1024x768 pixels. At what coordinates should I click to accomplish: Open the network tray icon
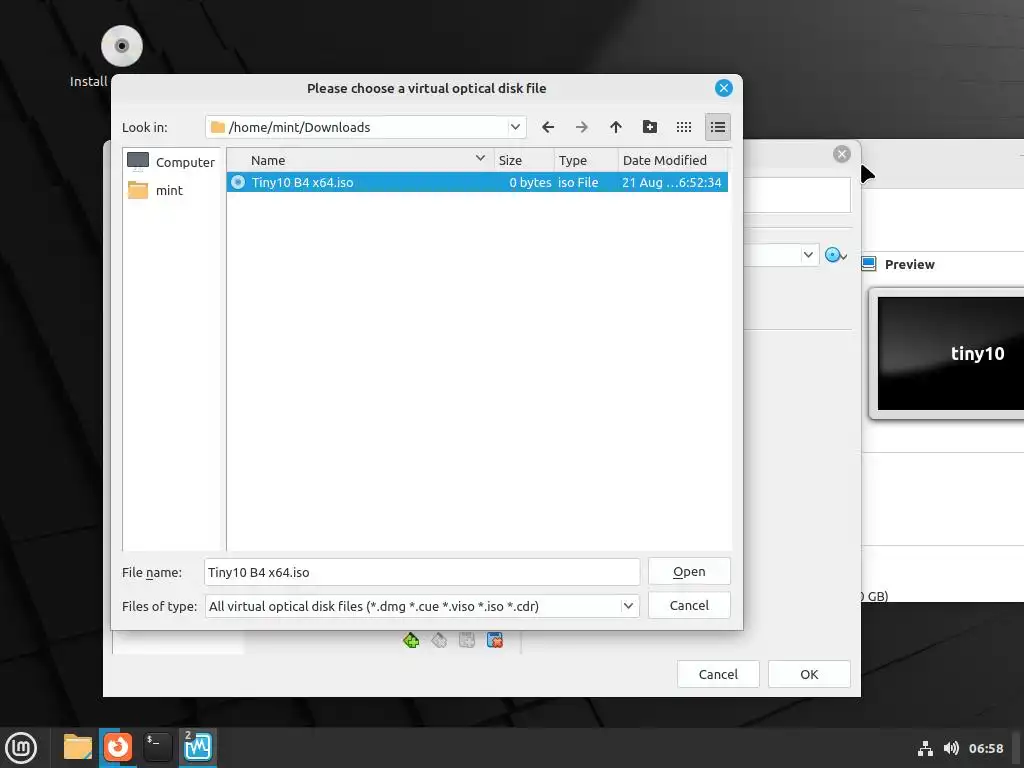[925, 748]
